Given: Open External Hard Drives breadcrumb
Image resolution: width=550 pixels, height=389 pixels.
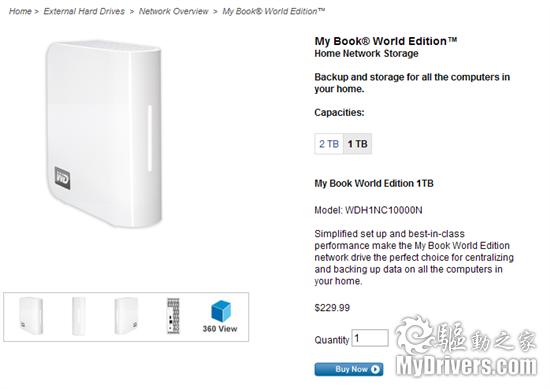Looking at the screenshot, I should click(84, 11).
